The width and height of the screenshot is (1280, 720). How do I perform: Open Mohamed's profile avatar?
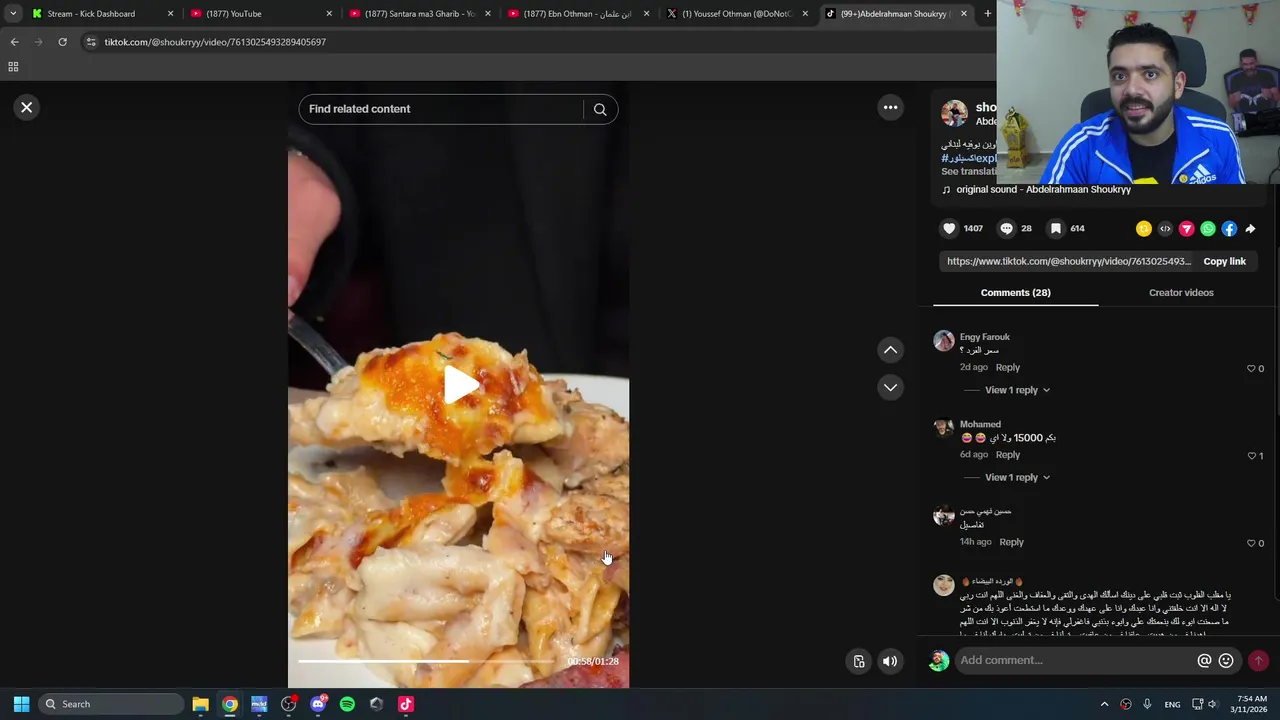click(x=944, y=428)
